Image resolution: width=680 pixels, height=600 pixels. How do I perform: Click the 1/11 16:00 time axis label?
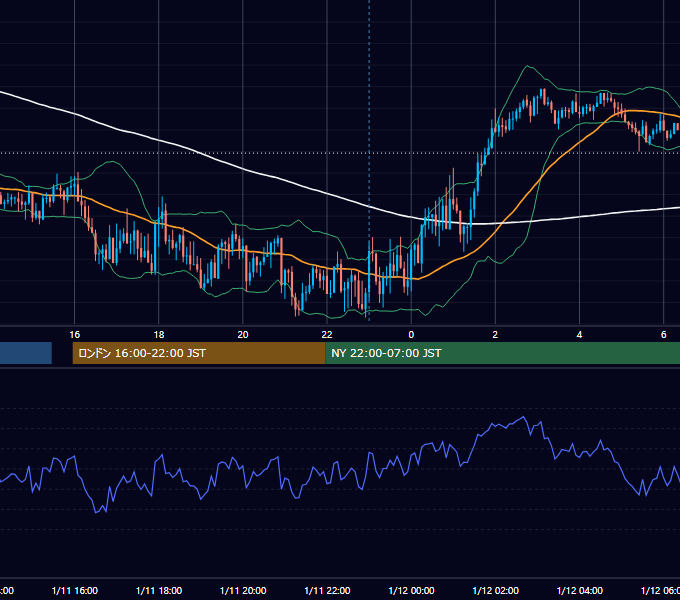[x=75, y=590]
